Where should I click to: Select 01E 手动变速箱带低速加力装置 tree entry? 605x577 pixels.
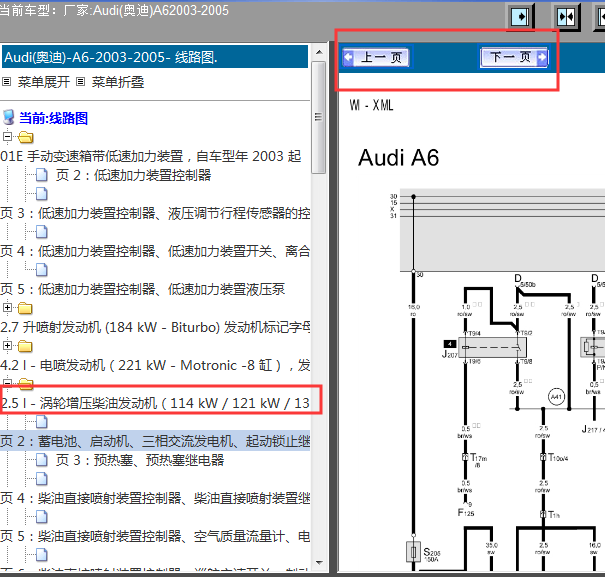click(x=150, y=156)
